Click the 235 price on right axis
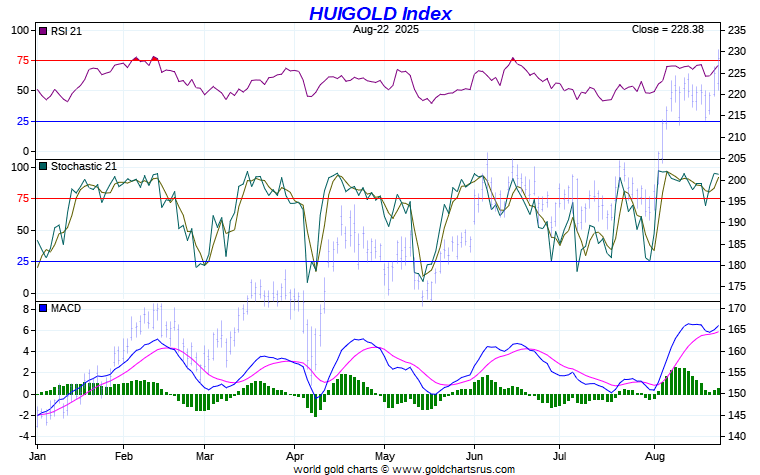 click(x=736, y=30)
